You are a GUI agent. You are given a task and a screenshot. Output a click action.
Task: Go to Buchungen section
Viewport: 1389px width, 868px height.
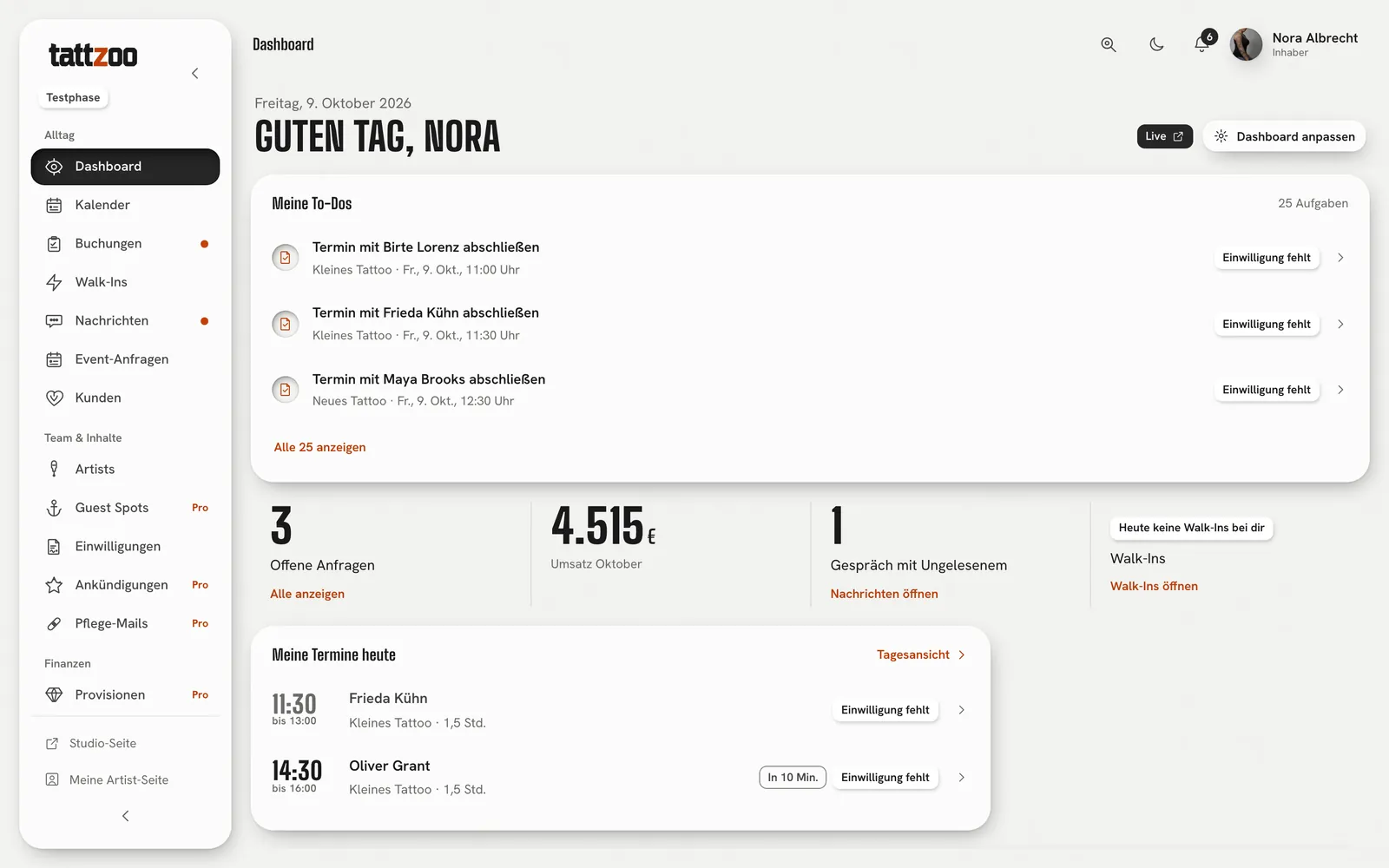tap(125, 244)
